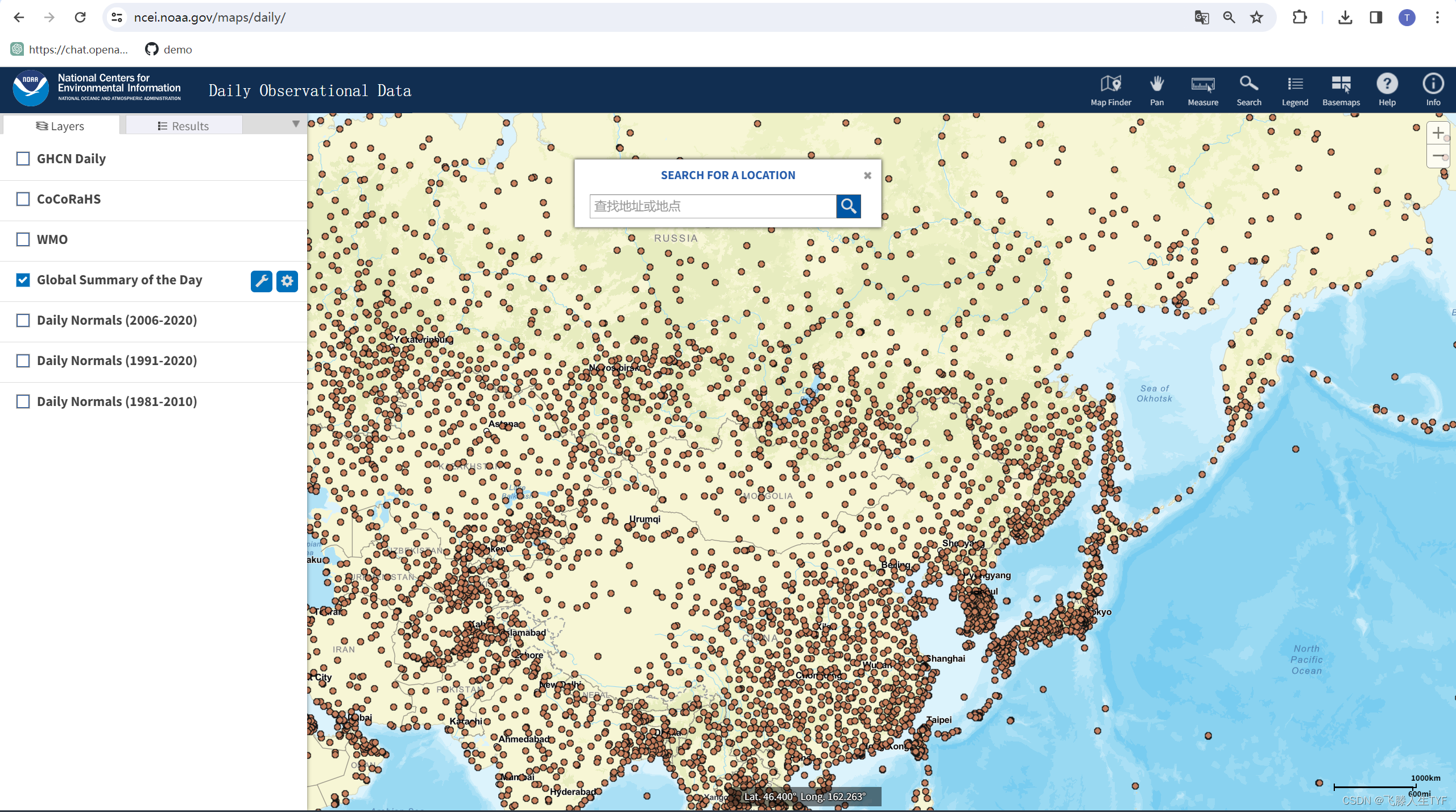Click the Shanghai city label on map
The height and width of the screenshot is (812, 1456).
point(945,658)
